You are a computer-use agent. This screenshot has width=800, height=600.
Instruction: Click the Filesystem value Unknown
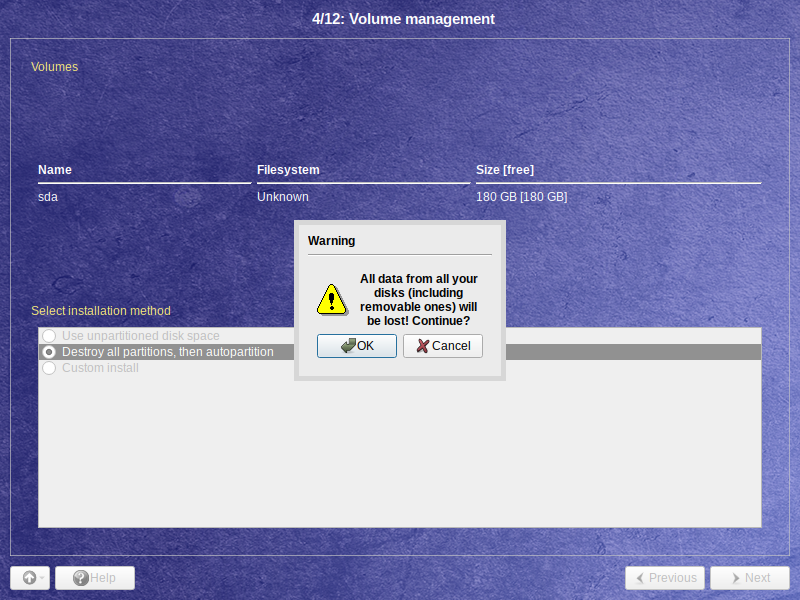coord(283,197)
